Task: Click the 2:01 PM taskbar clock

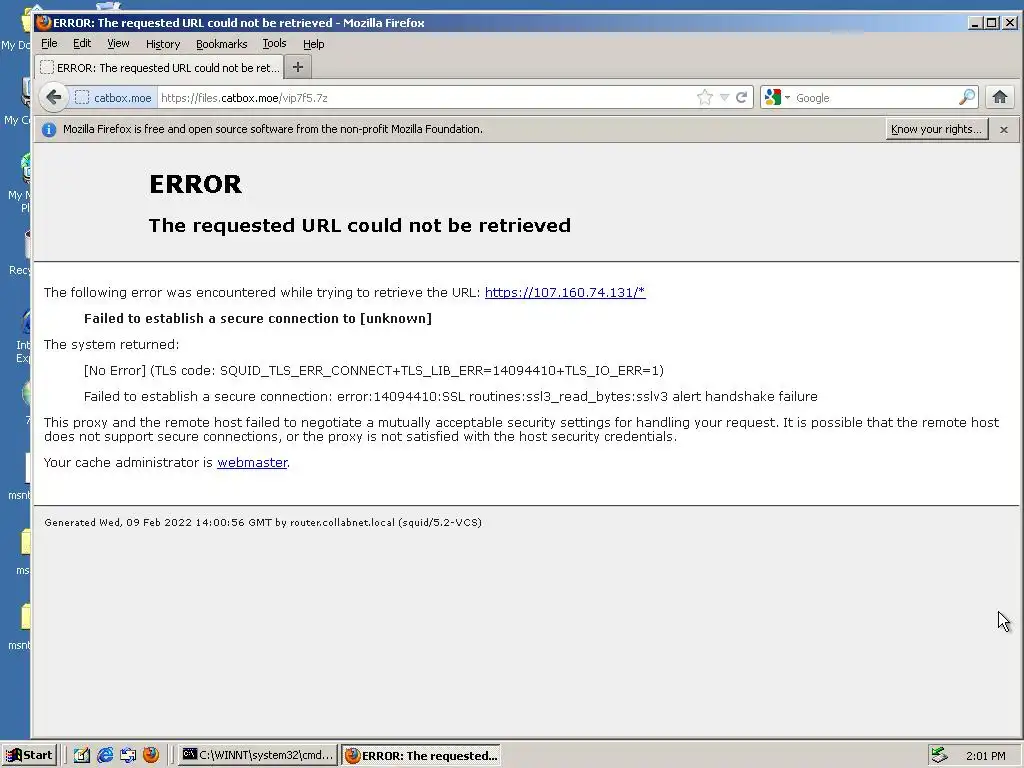Action: 985,756
